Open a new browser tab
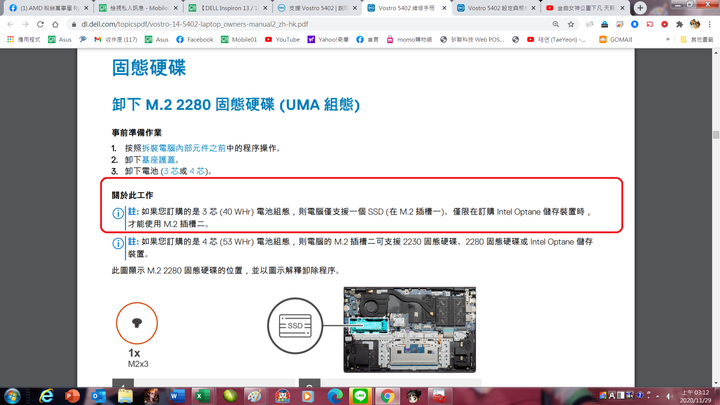 pos(640,8)
